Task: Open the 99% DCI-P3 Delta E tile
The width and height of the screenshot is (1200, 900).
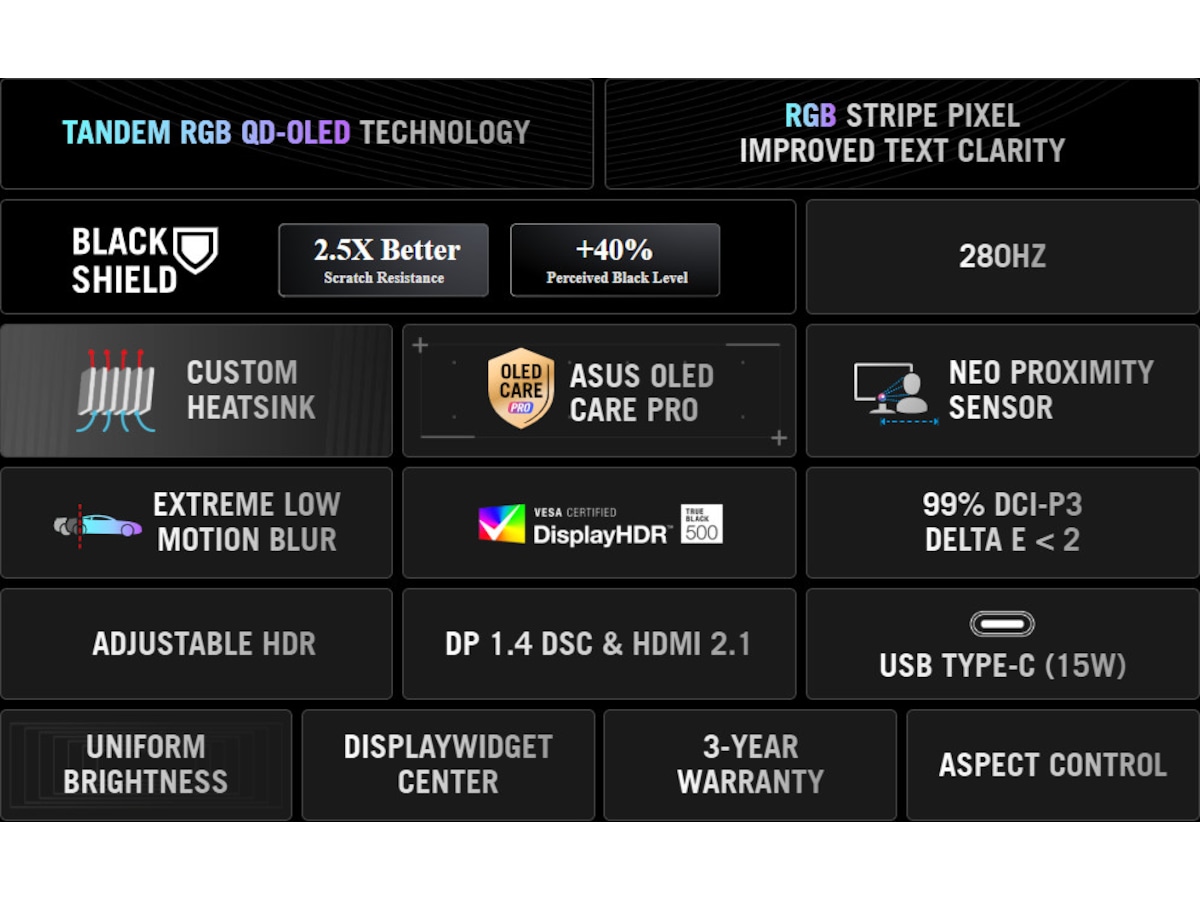Action: [1002, 522]
